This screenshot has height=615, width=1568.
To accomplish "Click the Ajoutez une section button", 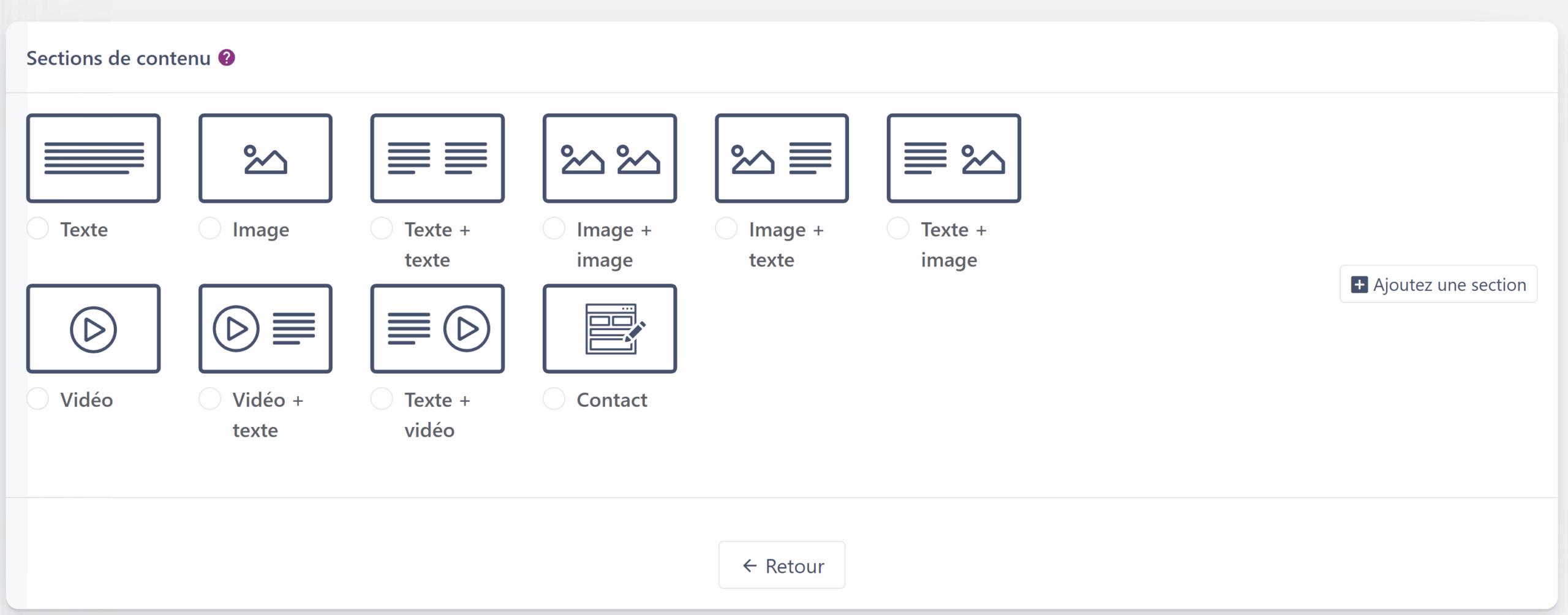I will [1438, 284].
